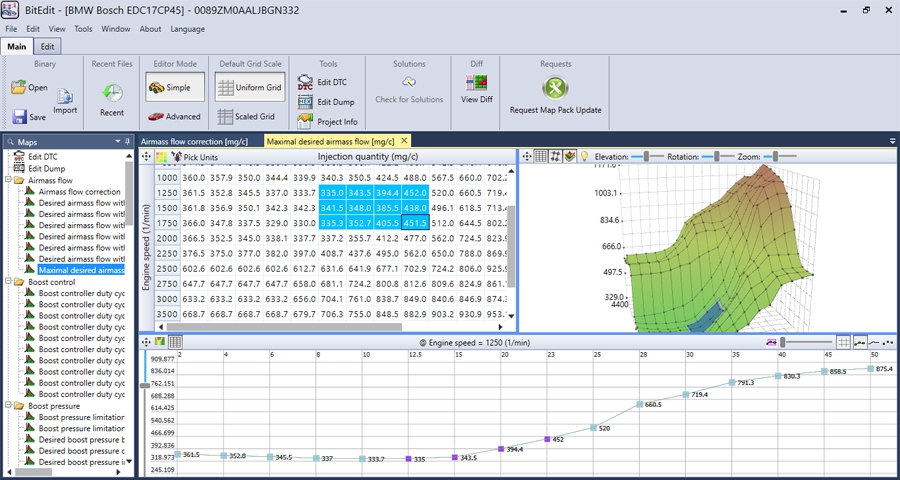Click the Boost pressure folder label
The image size is (900, 480).
52,406
